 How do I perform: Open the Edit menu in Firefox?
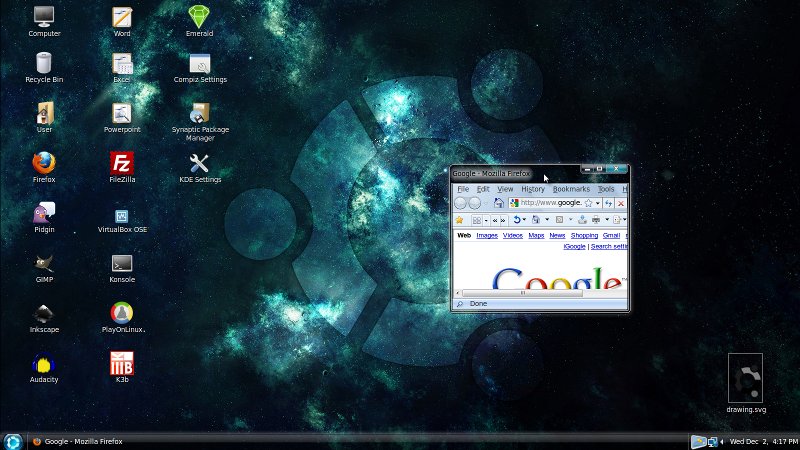[483, 189]
